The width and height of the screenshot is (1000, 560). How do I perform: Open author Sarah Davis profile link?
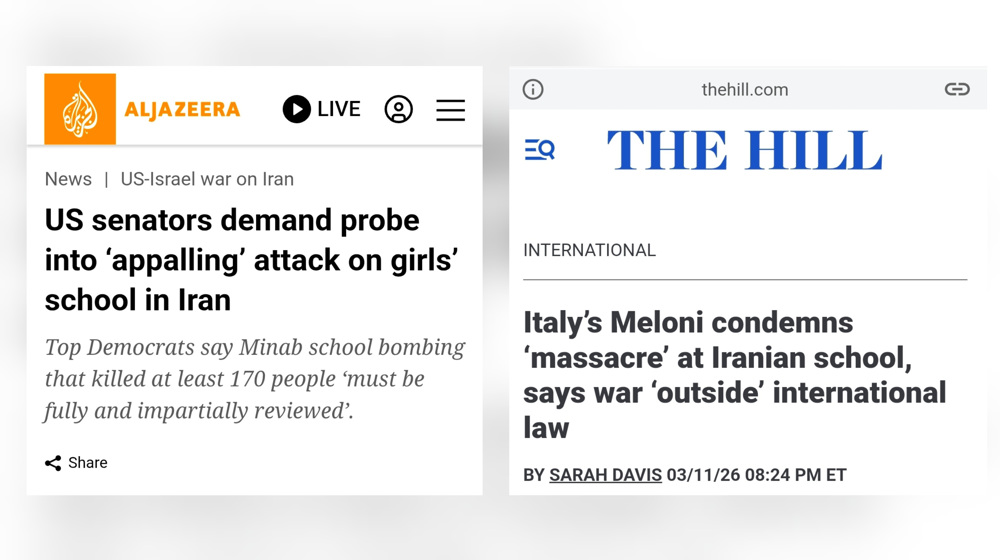tap(605, 475)
